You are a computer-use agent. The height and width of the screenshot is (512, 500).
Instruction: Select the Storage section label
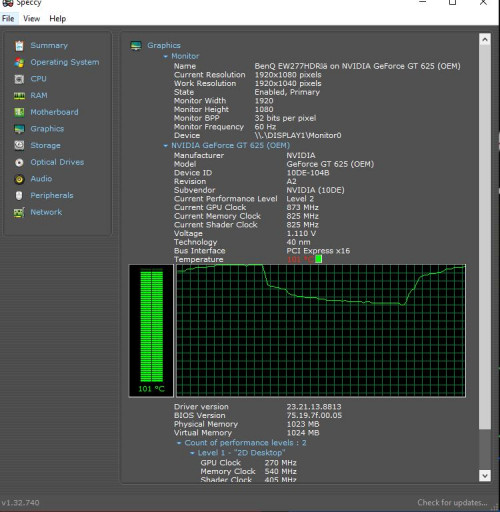tap(45, 145)
